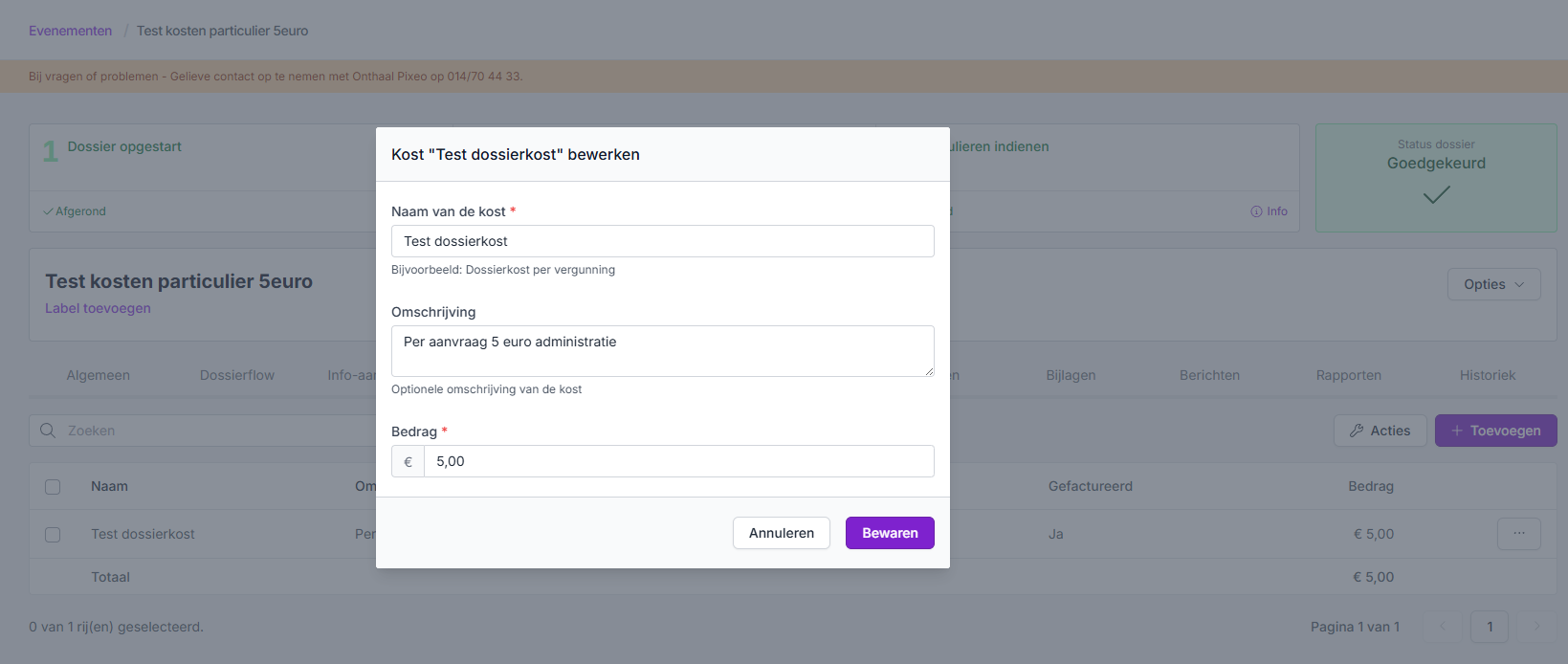Open the three-dots row menu

point(1518,534)
